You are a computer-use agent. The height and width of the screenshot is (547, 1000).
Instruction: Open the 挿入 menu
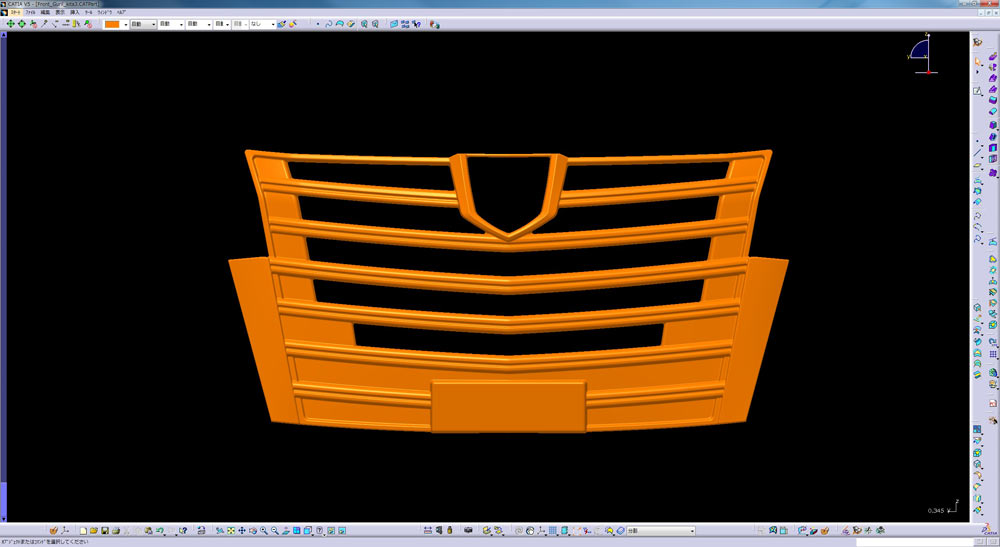(x=75, y=12)
